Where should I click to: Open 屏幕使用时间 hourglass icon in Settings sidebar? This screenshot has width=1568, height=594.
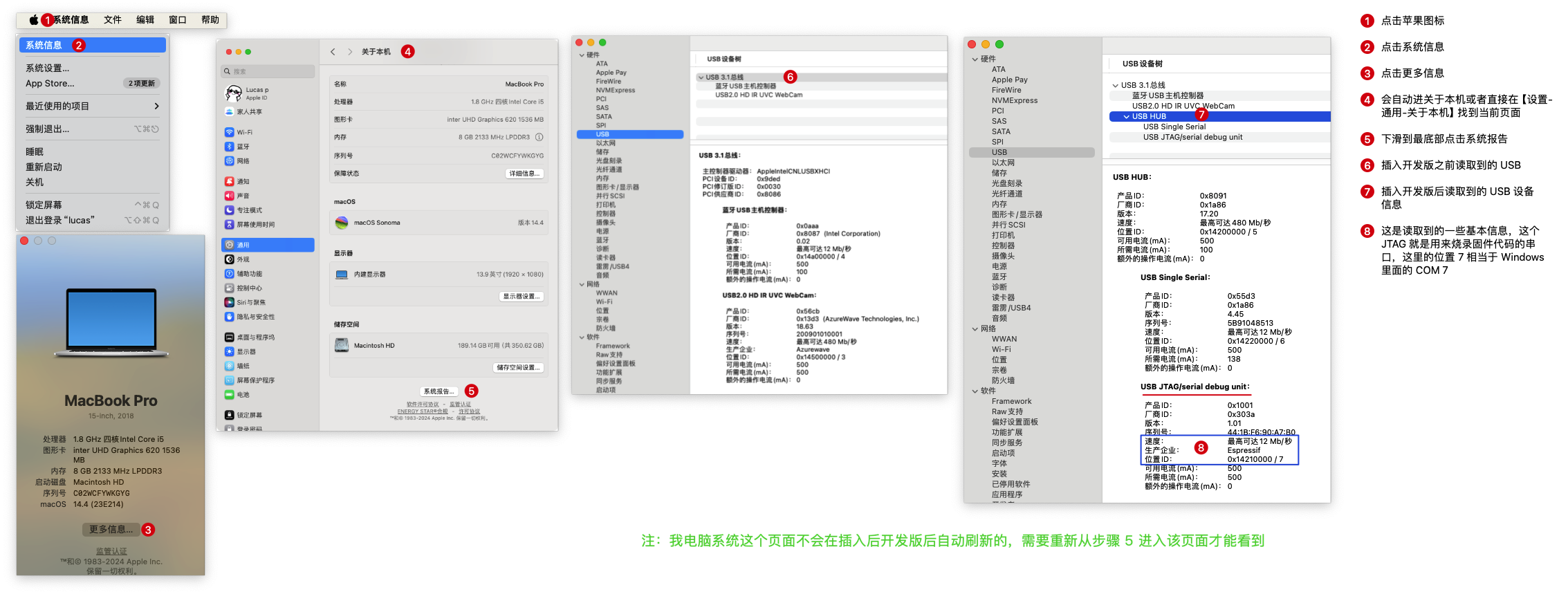point(229,225)
